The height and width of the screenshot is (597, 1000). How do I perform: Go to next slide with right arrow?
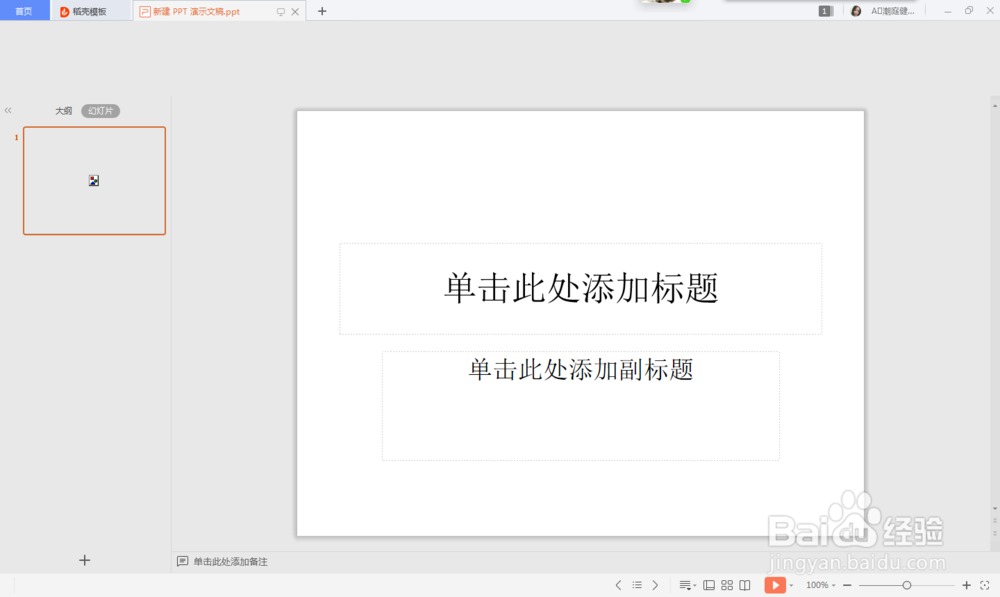654,585
